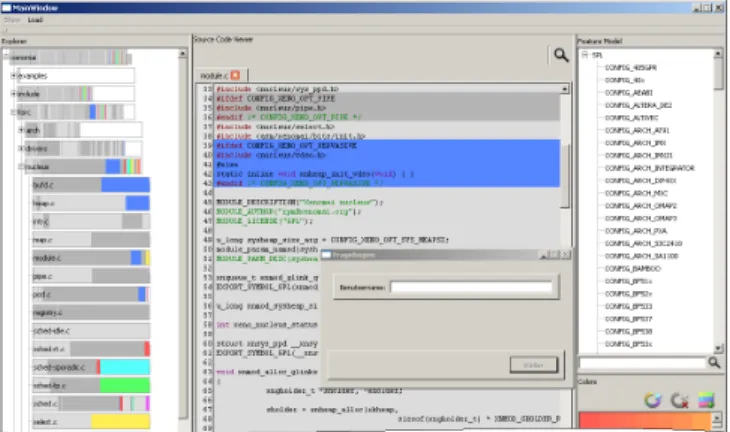Screen dimensions: 730x432
Task: Click the Feature Model scroll down arrow
Action: tap(718, 348)
